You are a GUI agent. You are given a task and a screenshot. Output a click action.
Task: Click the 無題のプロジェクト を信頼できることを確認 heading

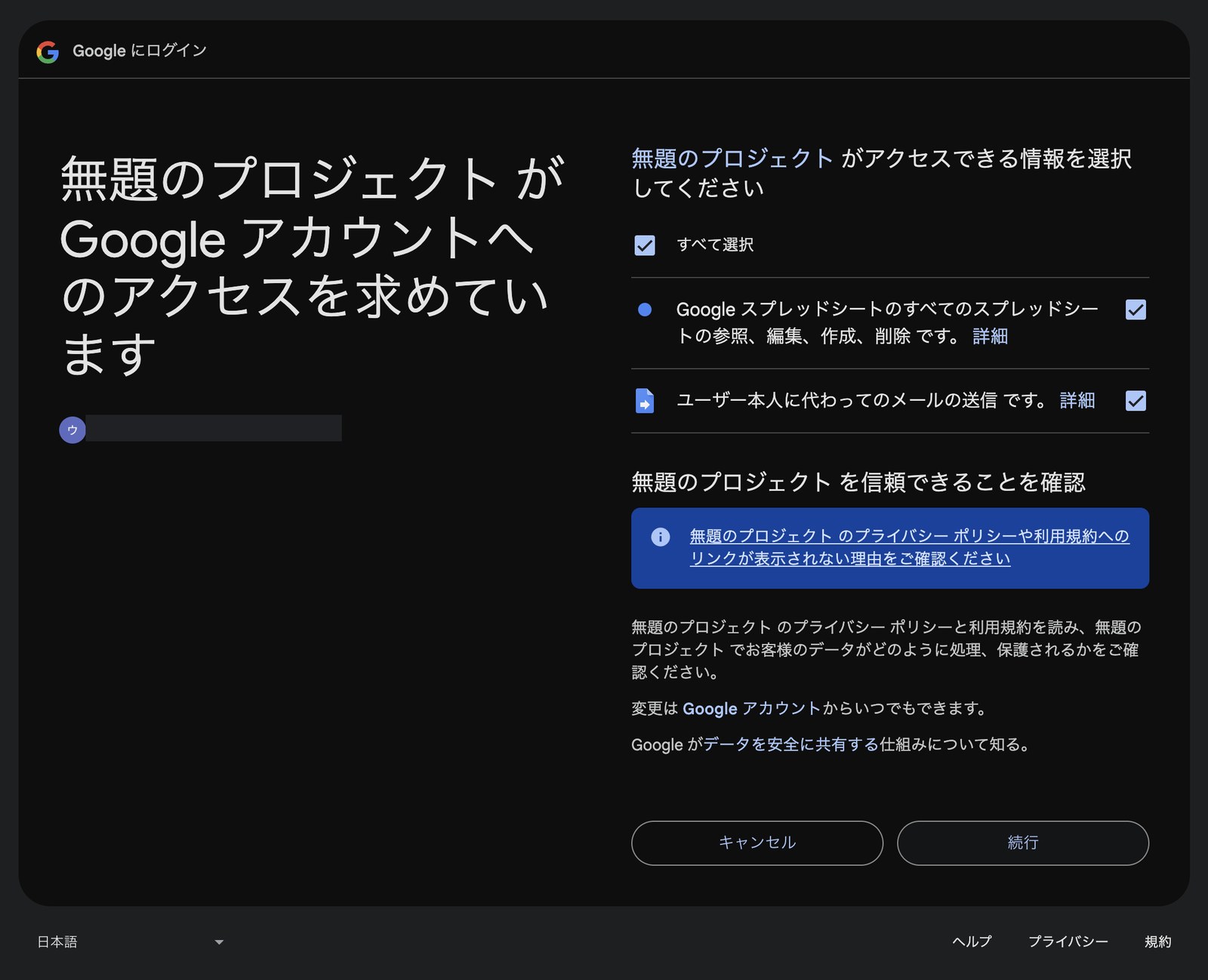858,482
